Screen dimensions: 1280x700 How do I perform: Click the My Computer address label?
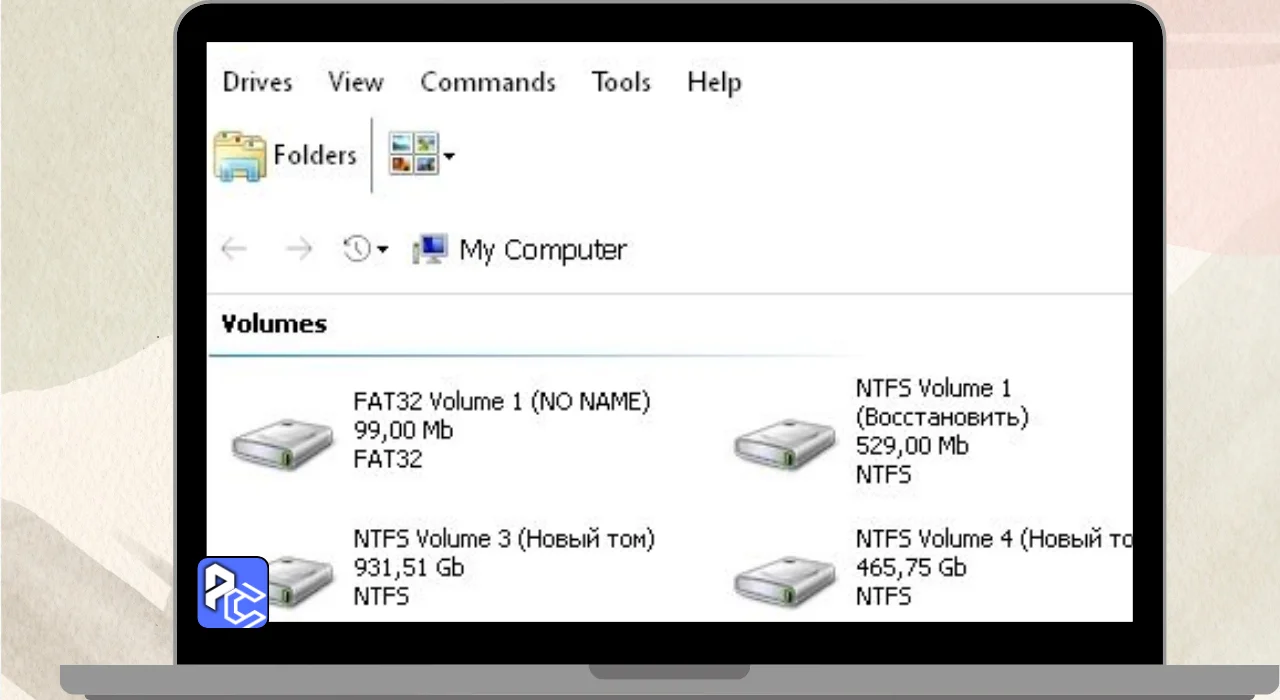tap(543, 250)
